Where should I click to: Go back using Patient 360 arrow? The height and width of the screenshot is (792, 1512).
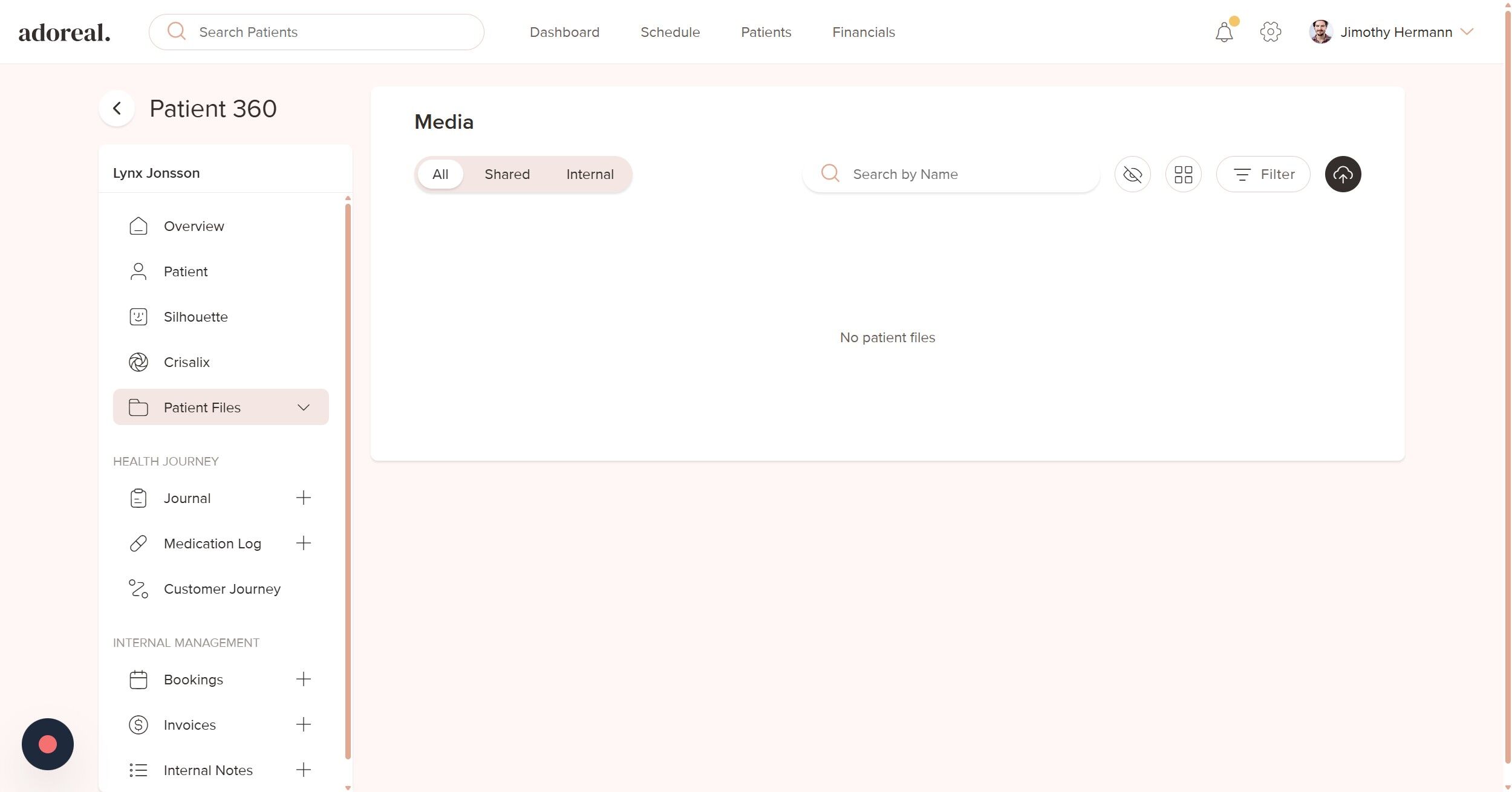(x=117, y=109)
